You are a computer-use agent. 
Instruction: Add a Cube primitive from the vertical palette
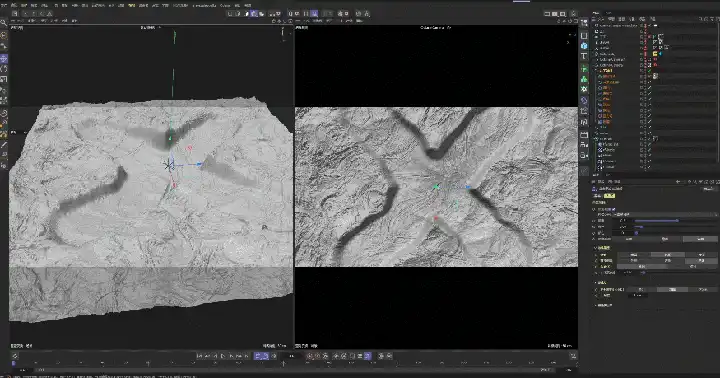584,46
